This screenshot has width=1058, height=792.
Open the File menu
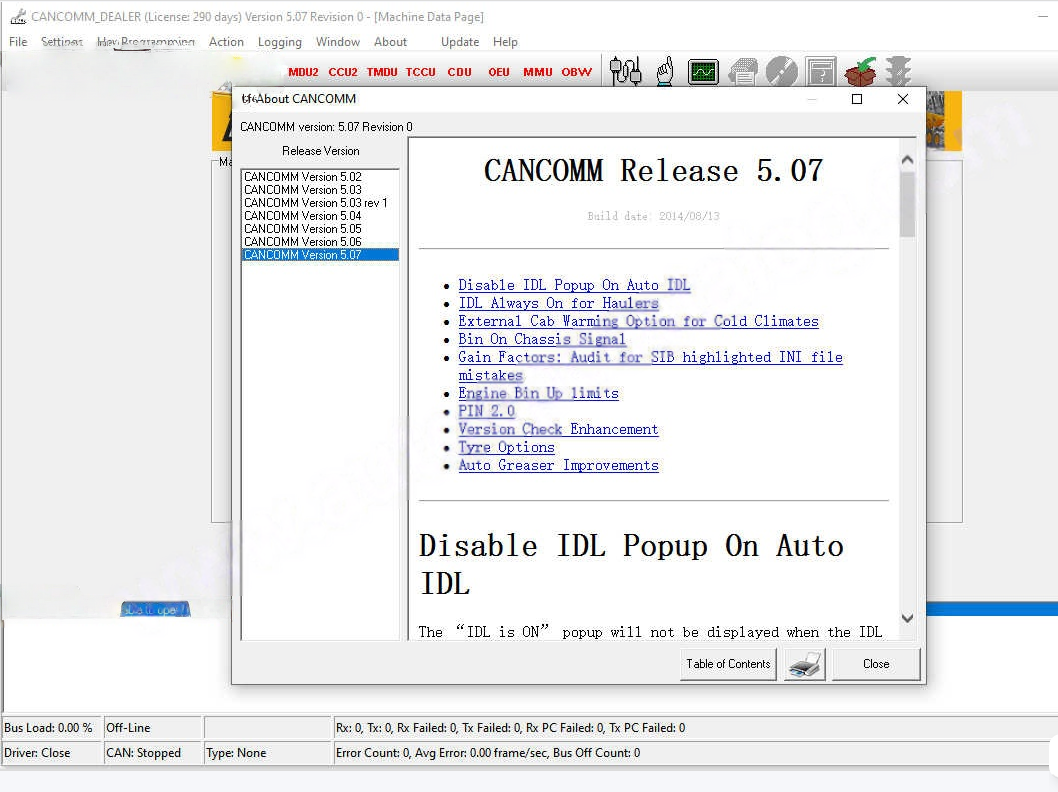click(18, 42)
